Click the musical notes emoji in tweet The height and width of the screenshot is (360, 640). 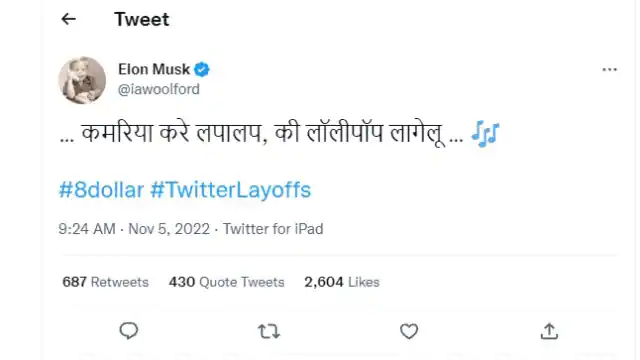point(485,133)
